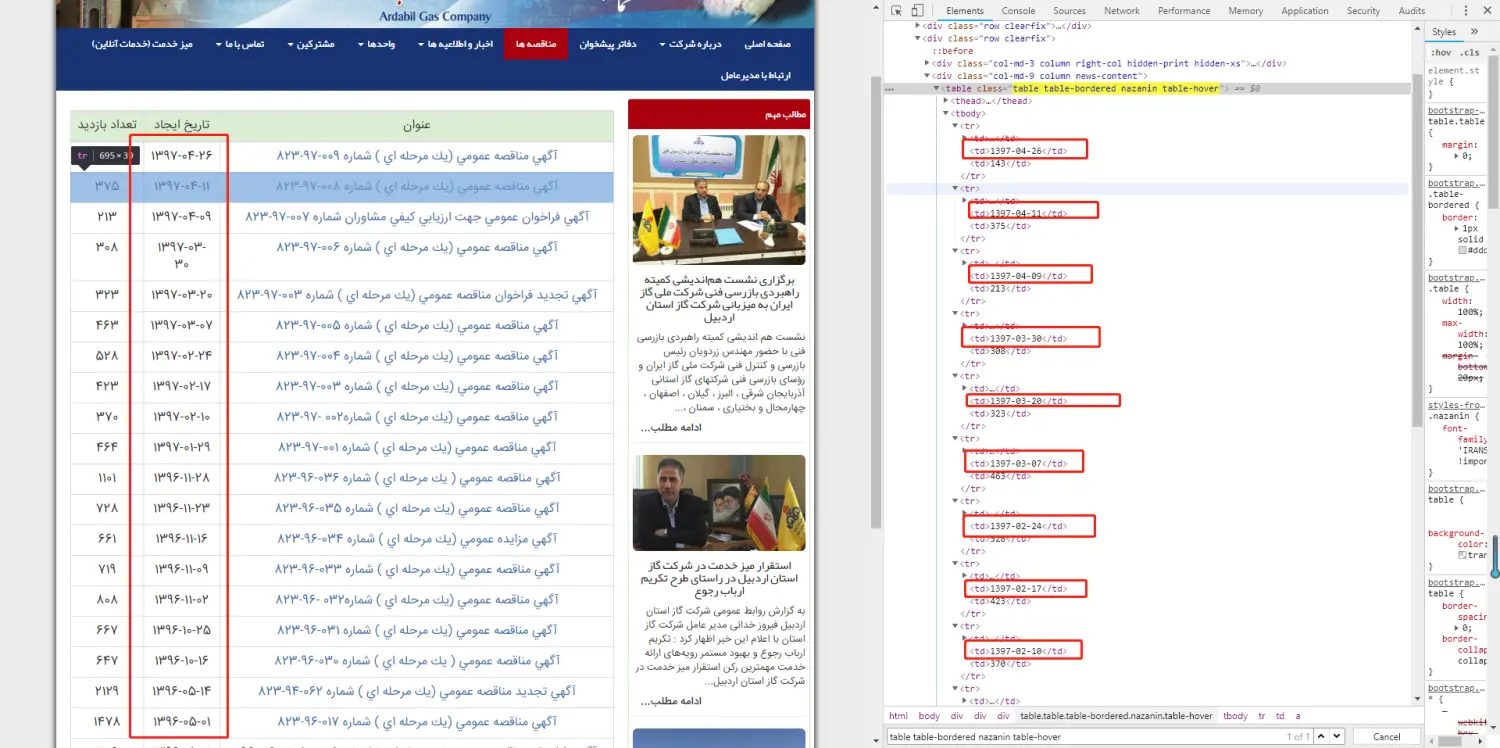This screenshot has width=1500, height=748.
Task: Open the Memory tab
Action: pos(1245,11)
